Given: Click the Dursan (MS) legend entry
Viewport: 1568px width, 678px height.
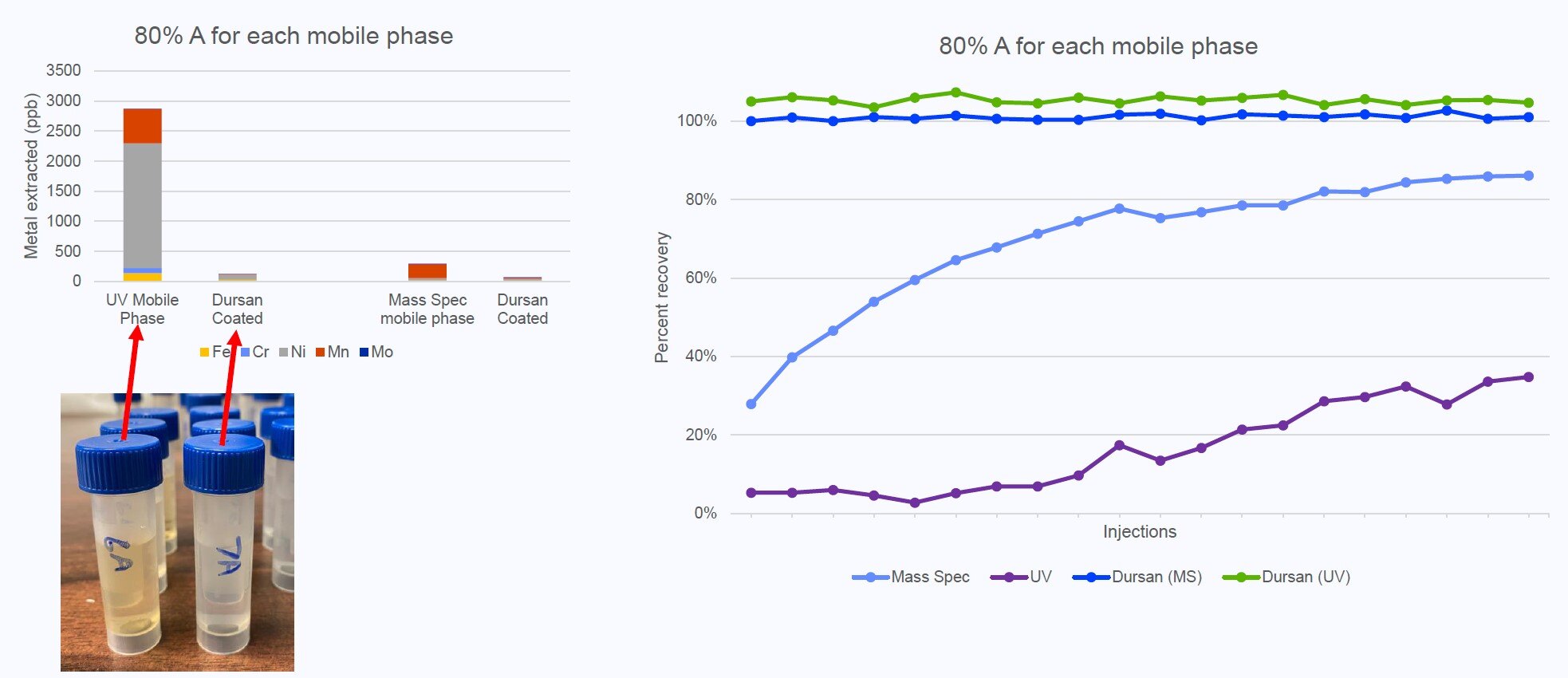Looking at the screenshot, I should pos(1137,577).
